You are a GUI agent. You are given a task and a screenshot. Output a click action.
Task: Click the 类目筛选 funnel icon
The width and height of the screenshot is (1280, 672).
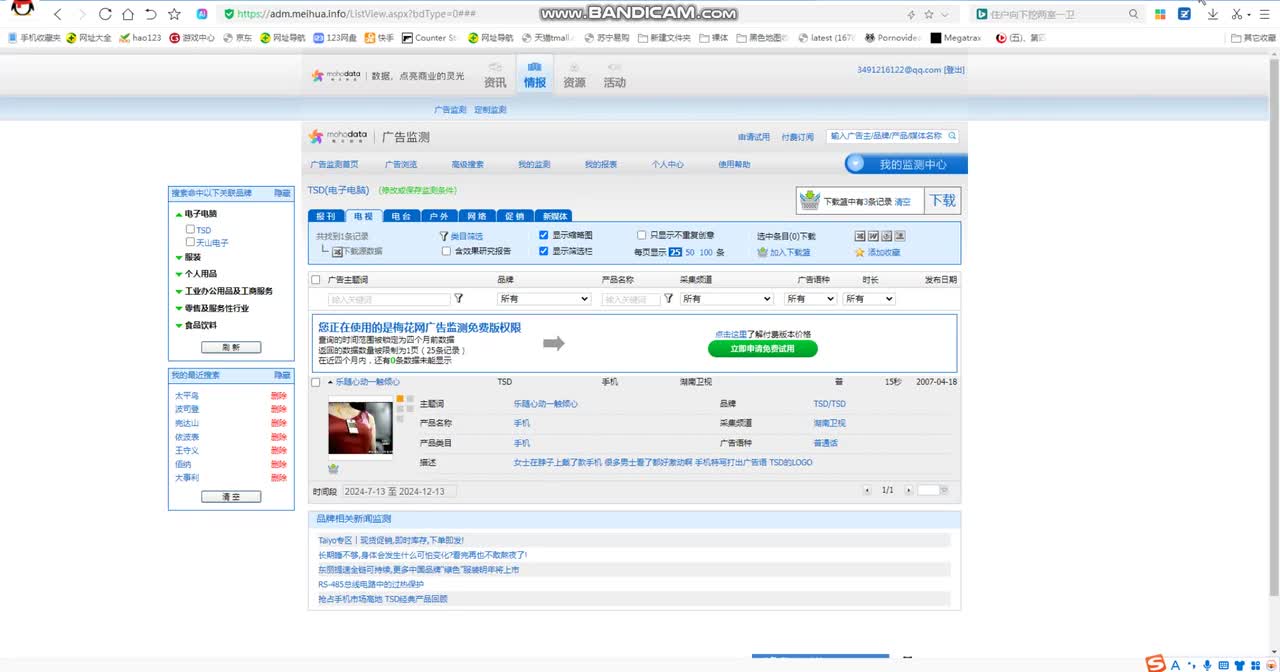tap(444, 236)
